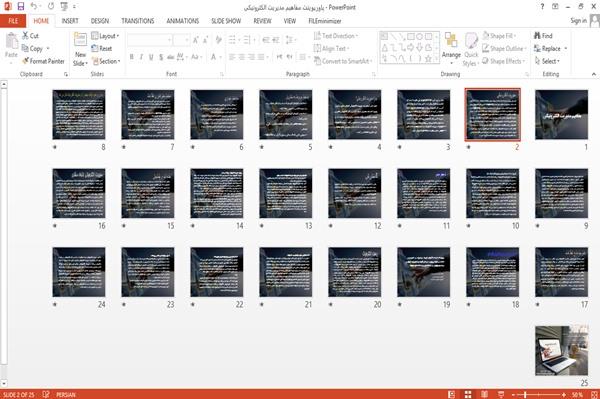The width and height of the screenshot is (600, 399).
Task: Click the Sign in link
Action: click(578, 21)
